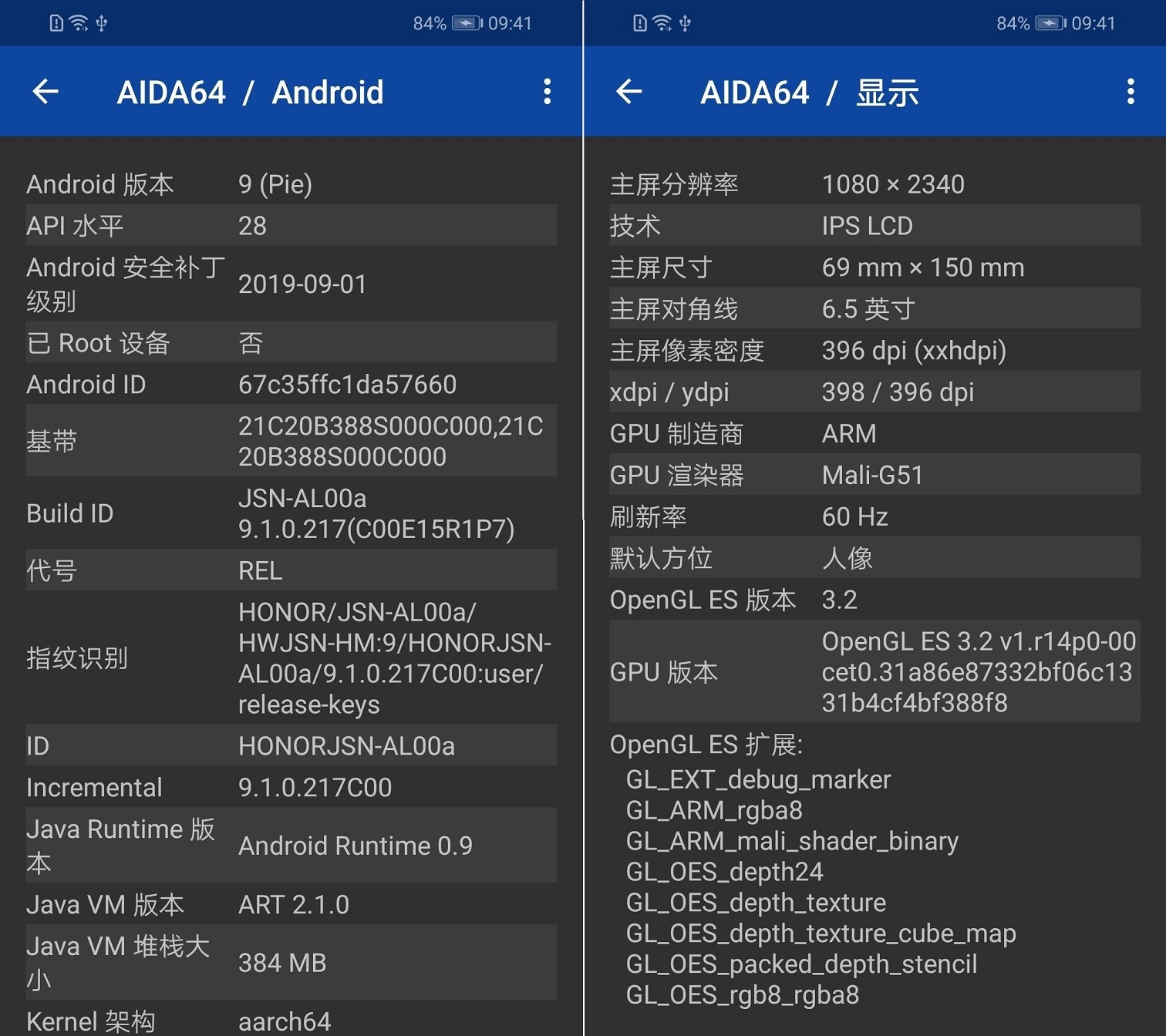Select Build ID value 'JSN-AL00a 9.1.0.217'
Image resolution: width=1166 pixels, height=1036 pixels.
[x=376, y=513]
